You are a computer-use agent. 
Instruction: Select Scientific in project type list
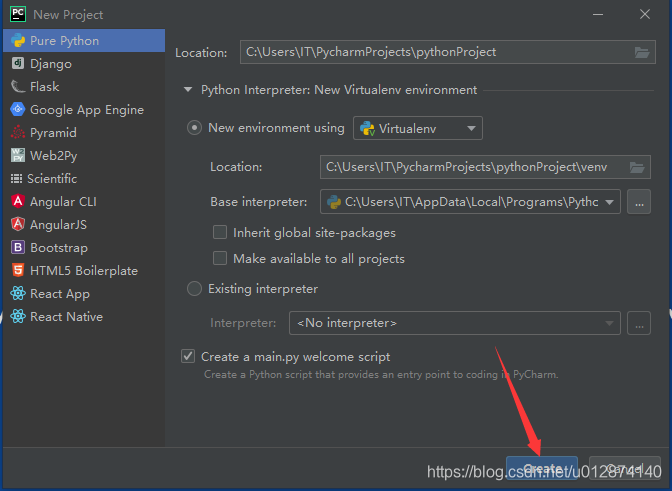pyautogui.click(x=84, y=179)
